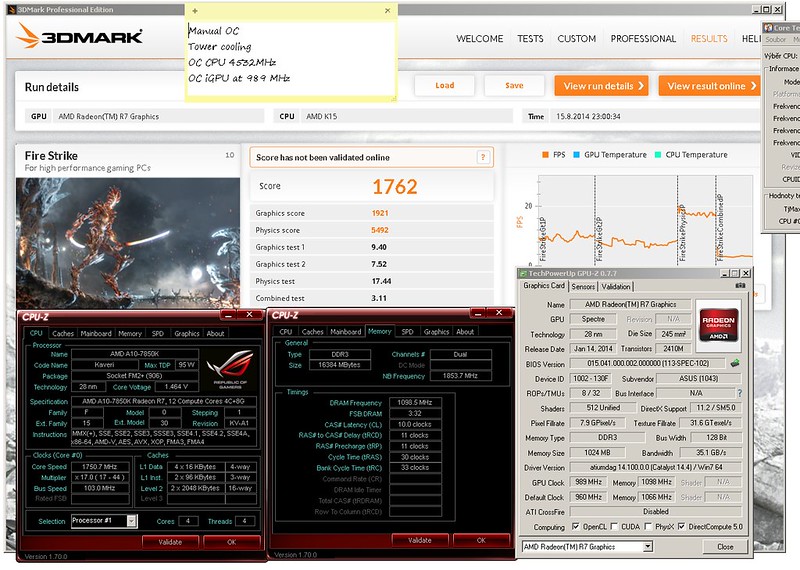800x570 pixels.
Task: Open Caches tab in left CPU-Z window
Action: [x=63, y=333]
